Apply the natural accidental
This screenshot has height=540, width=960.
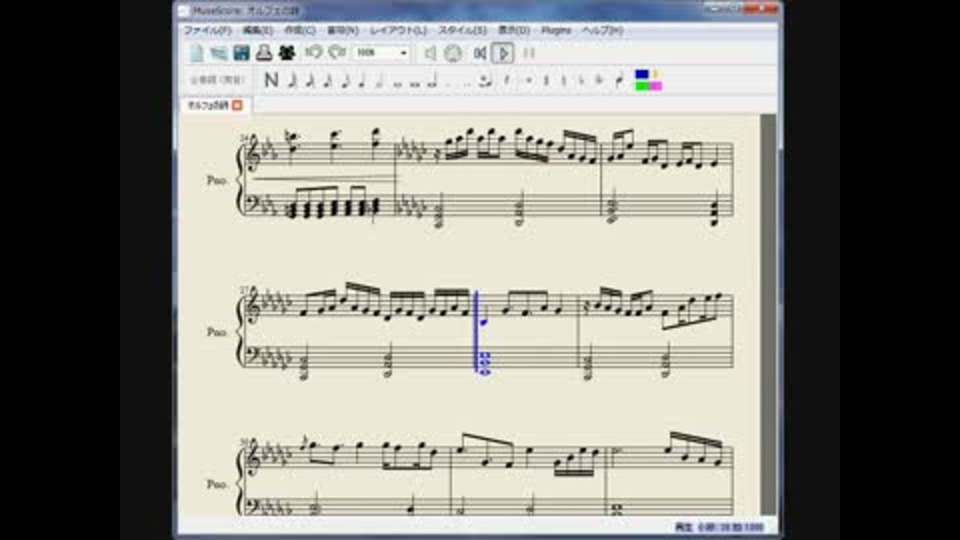pyautogui.click(x=564, y=80)
